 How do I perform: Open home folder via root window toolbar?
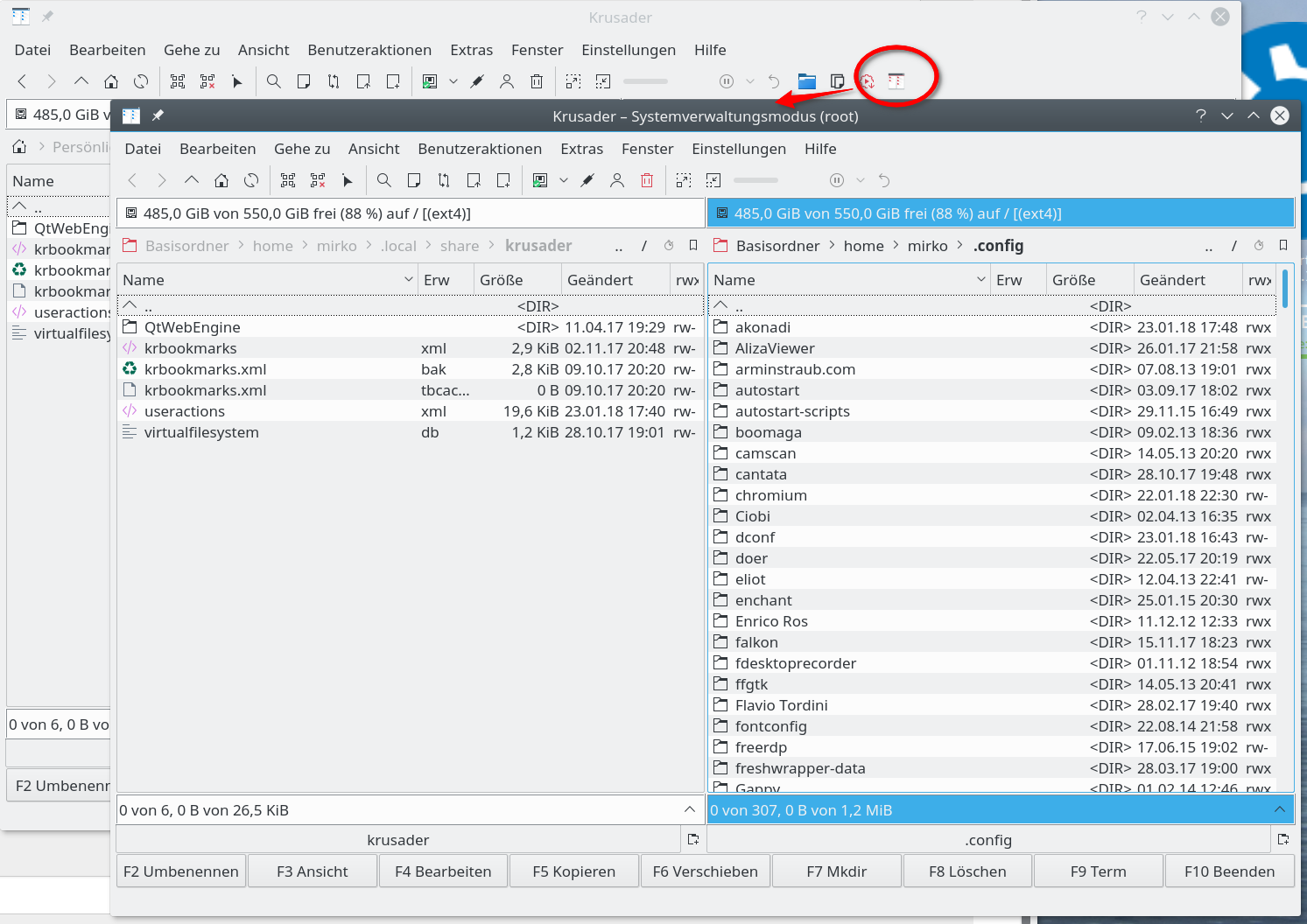point(221,180)
